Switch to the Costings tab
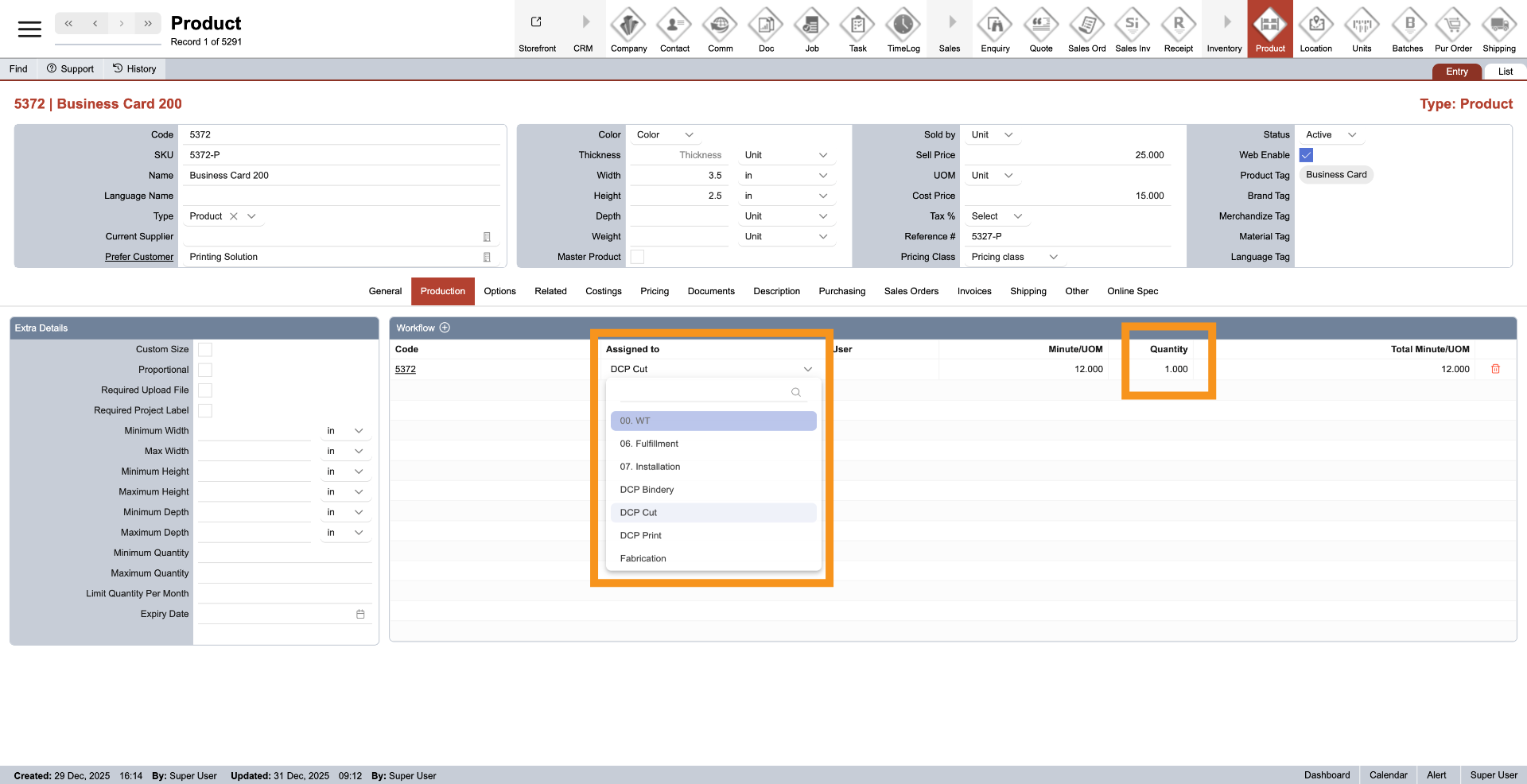Viewport: 1527px width, 784px height. 603,291
